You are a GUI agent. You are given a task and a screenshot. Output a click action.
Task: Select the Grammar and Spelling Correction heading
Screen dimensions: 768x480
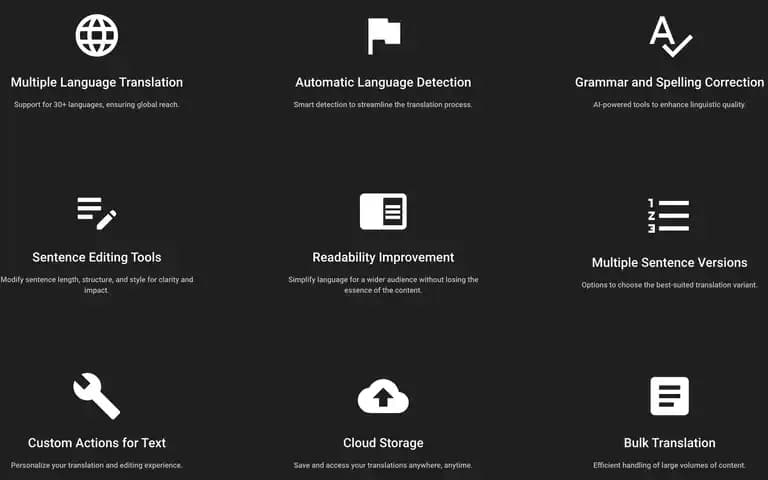click(669, 82)
